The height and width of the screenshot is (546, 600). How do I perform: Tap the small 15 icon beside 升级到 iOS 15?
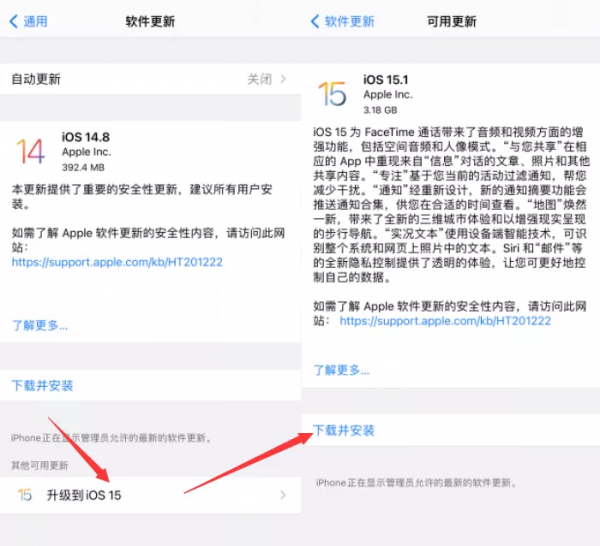click(x=25, y=495)
